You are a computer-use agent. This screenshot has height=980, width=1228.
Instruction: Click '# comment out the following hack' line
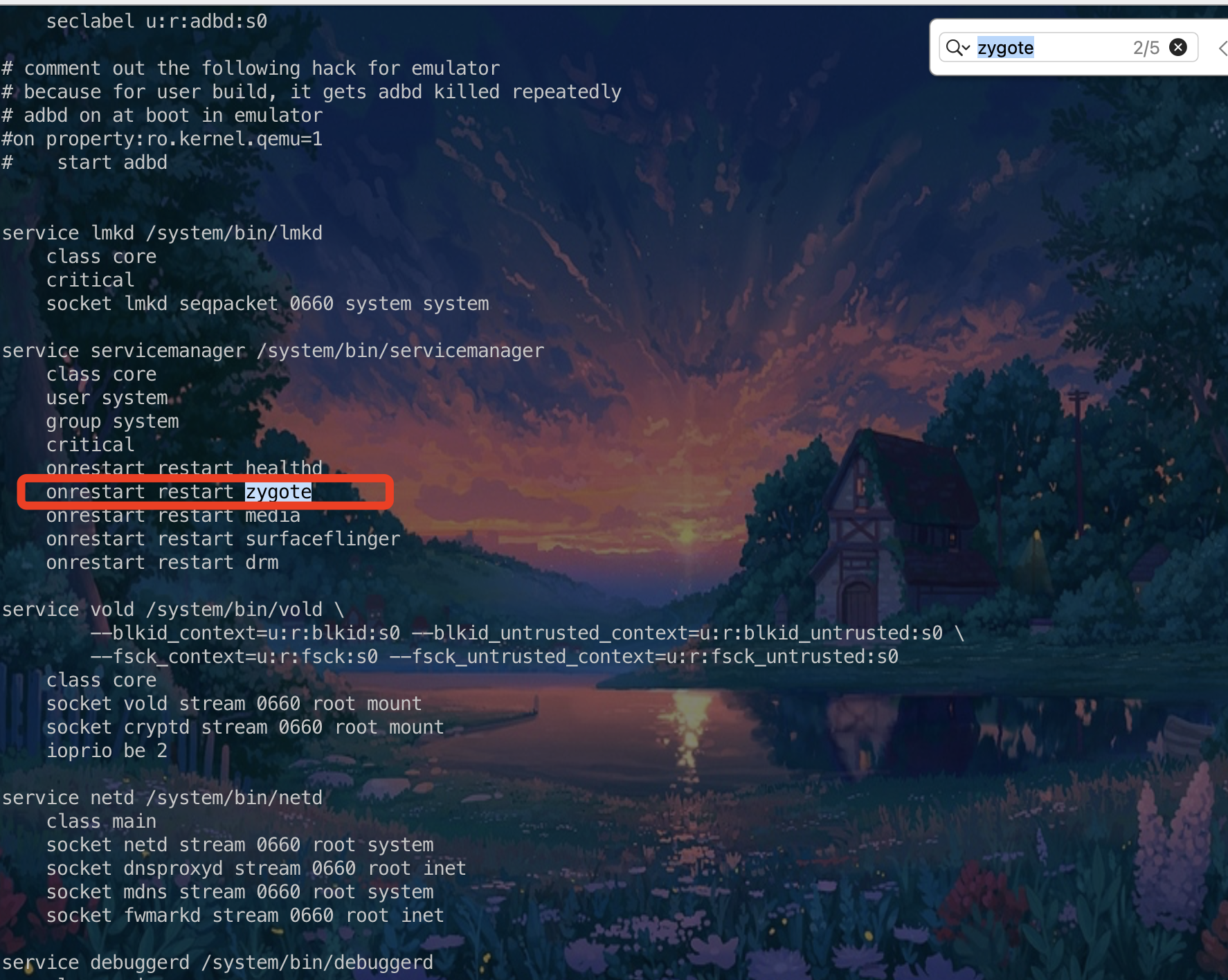[251, 69]
